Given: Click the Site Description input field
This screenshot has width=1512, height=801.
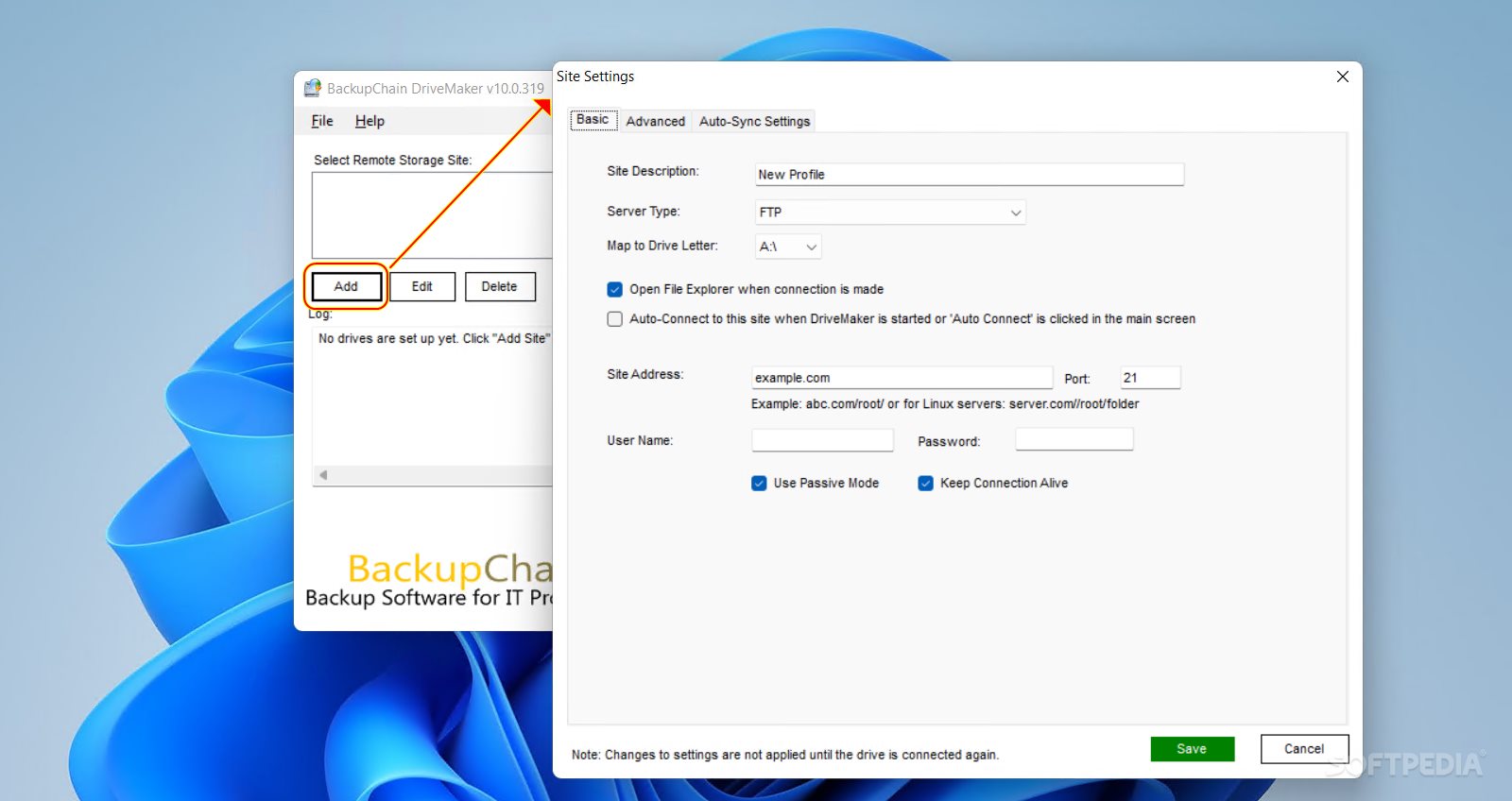Looking at the screenshot, I should [970, 174].
